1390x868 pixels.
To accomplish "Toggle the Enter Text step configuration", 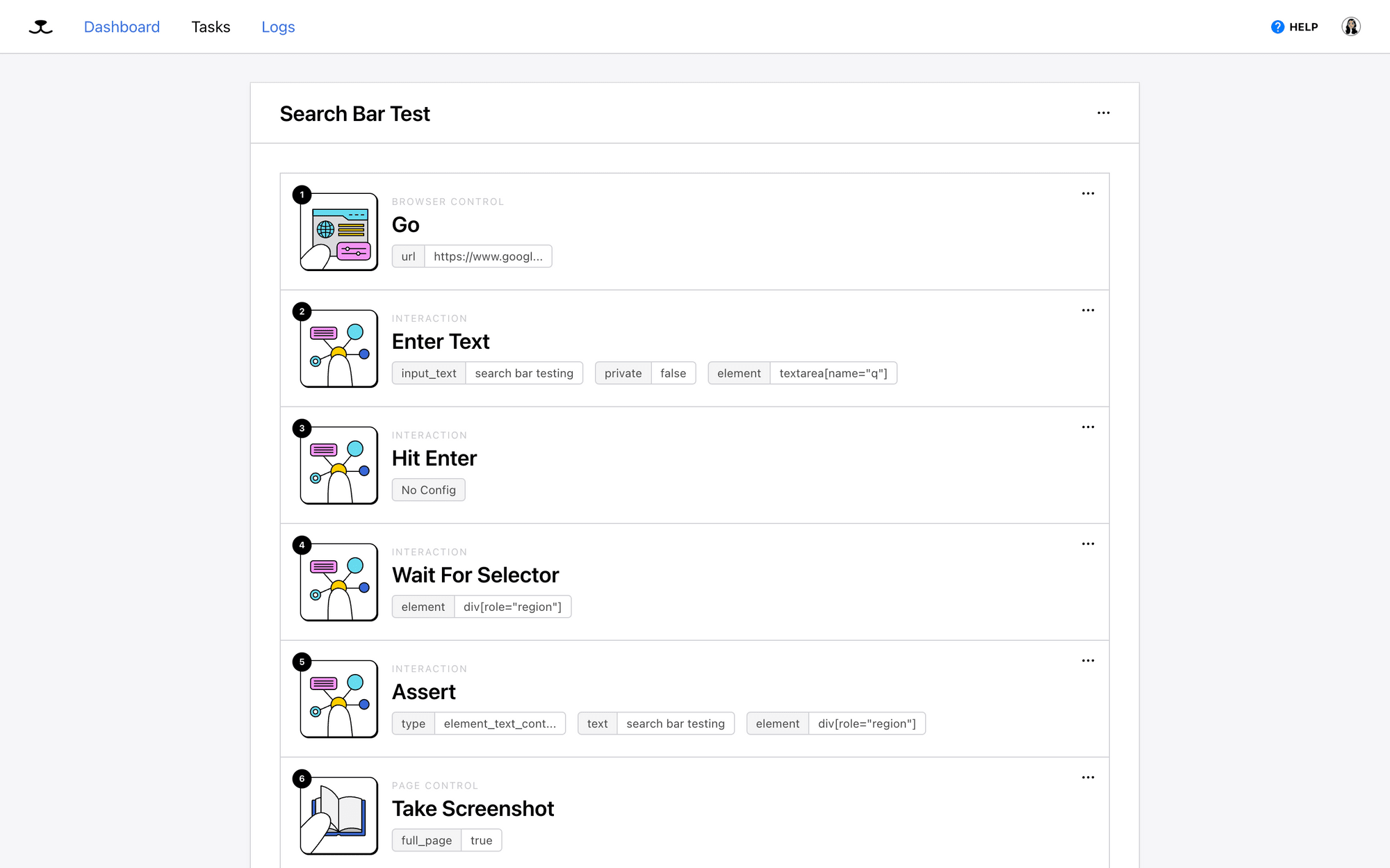I will click(x=1088, y=310).
